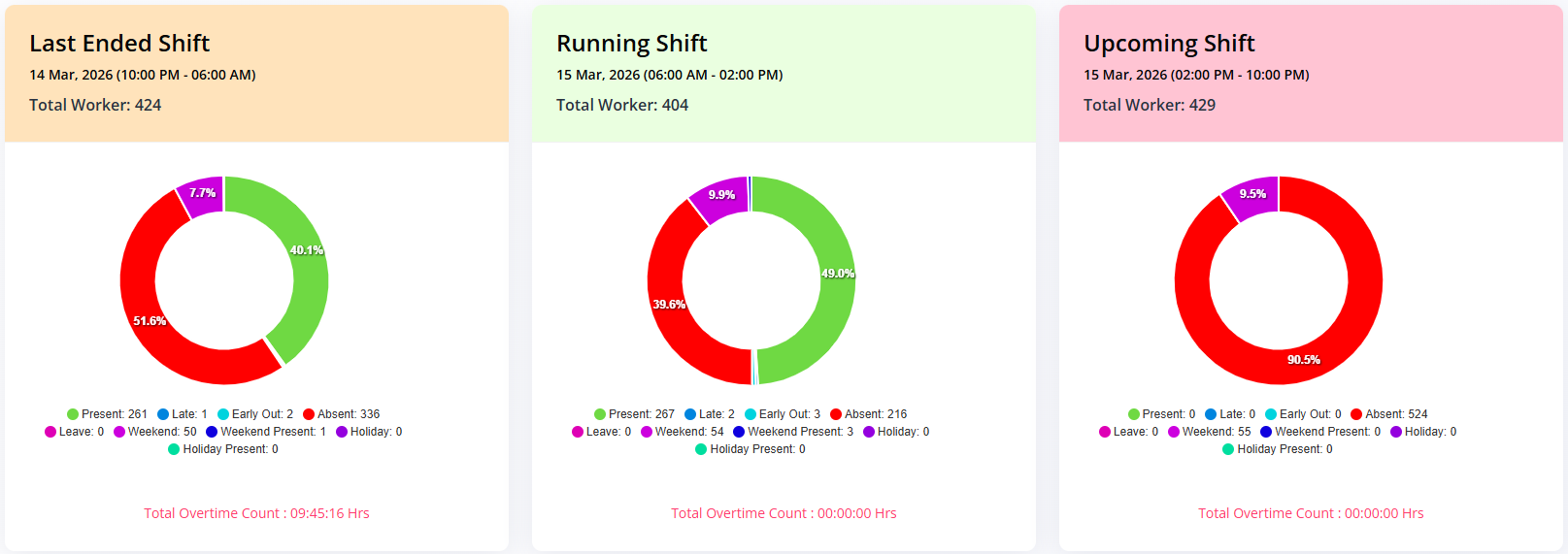Viewport: 1568px width, 554px height.
Task: Toggle Present legend in Last Ended Shift
Action: coord(107,414)
